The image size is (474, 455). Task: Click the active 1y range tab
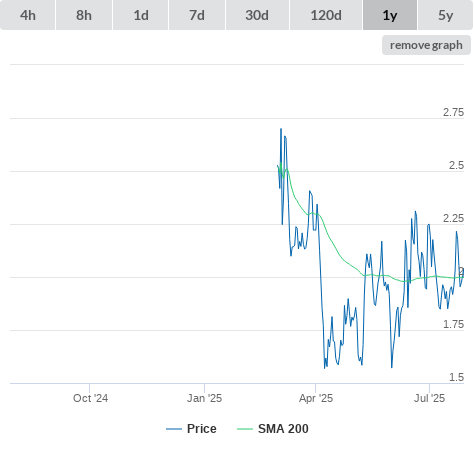[390, 15]
